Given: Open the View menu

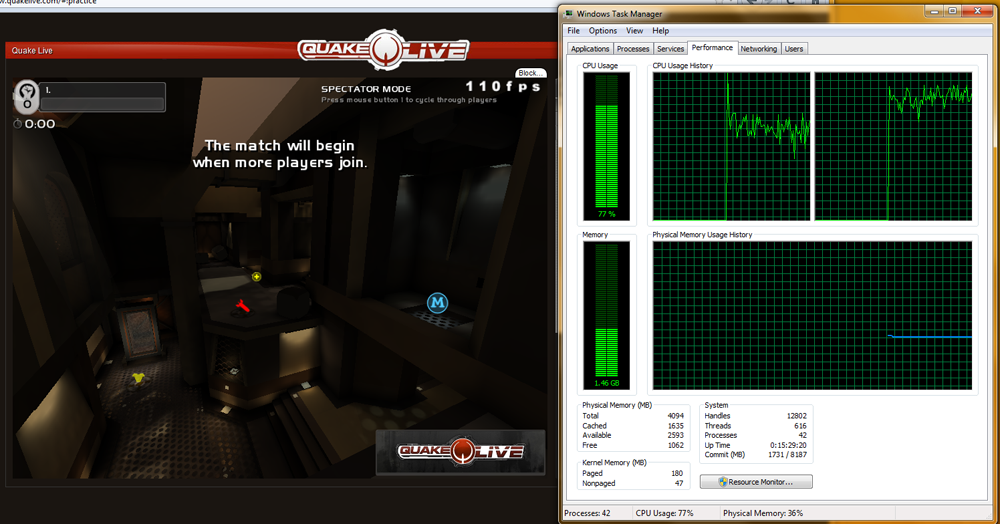Looking at the screenshot, I should 635,31.
